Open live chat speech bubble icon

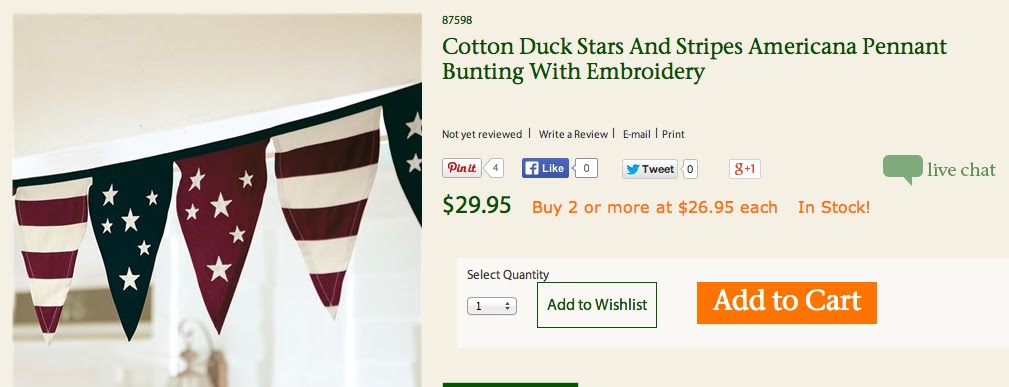[902, 169]
